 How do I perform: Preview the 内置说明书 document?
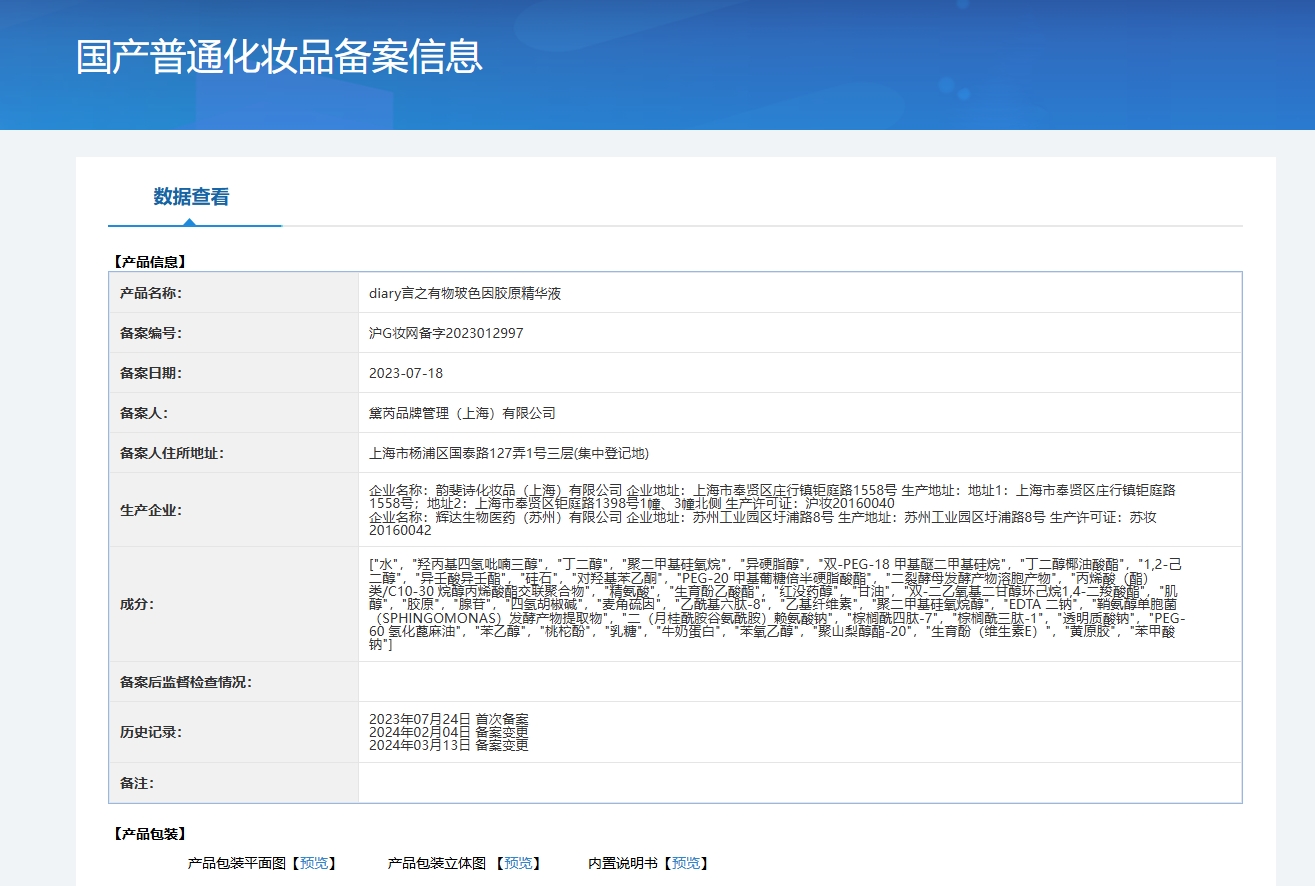[x=685, y=863]
